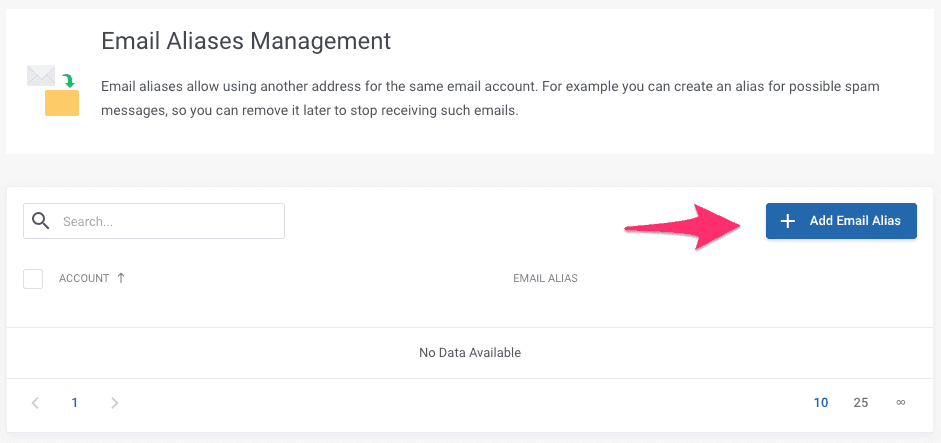The height and width of the screenshot is (443, 941).
Task: Set rows per page to 10
Action: click(x=820, y=403)
